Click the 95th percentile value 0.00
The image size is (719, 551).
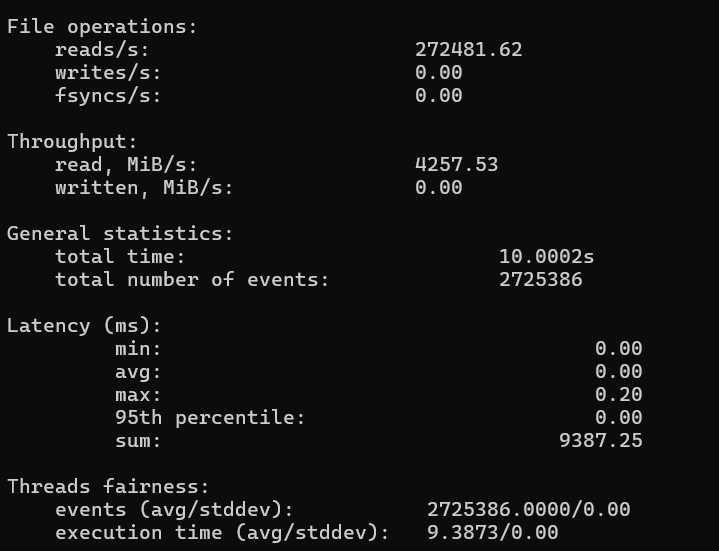point(618,418)
